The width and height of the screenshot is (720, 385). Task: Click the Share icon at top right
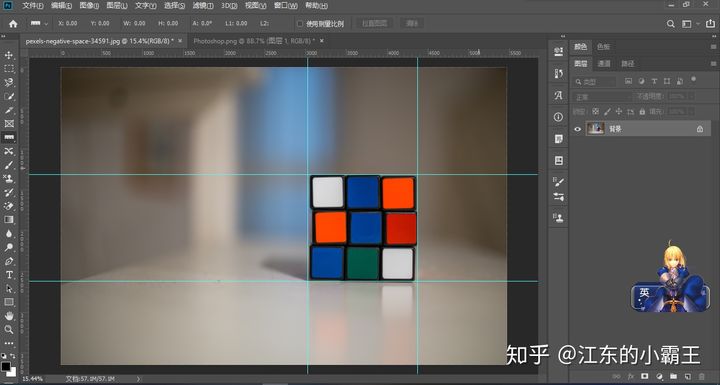[x=710, y=24]
